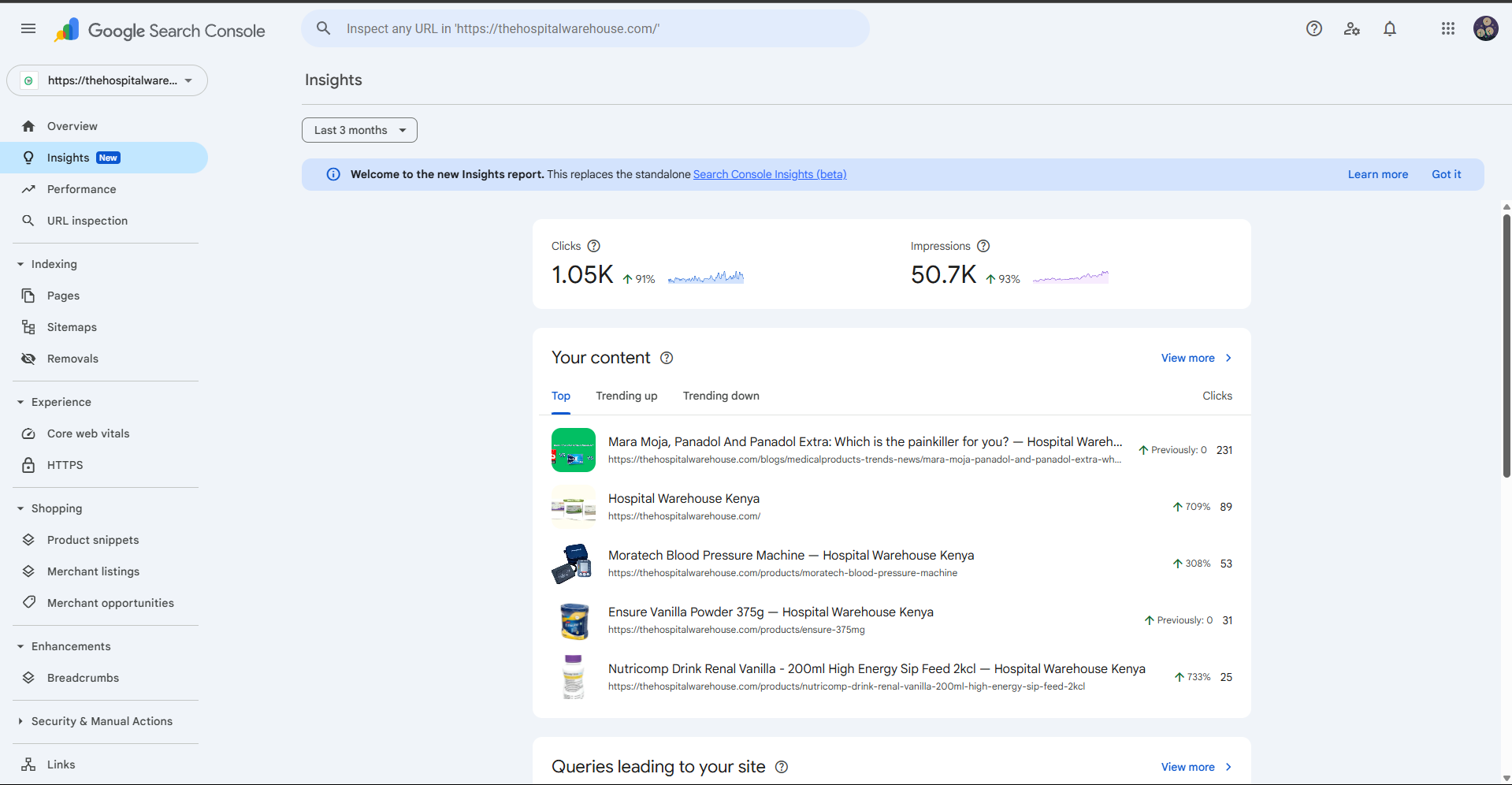The width and height of the screenshot is (1512, 785).
Task: Open URL inspection in the sidebar
Action: point(104,221)
